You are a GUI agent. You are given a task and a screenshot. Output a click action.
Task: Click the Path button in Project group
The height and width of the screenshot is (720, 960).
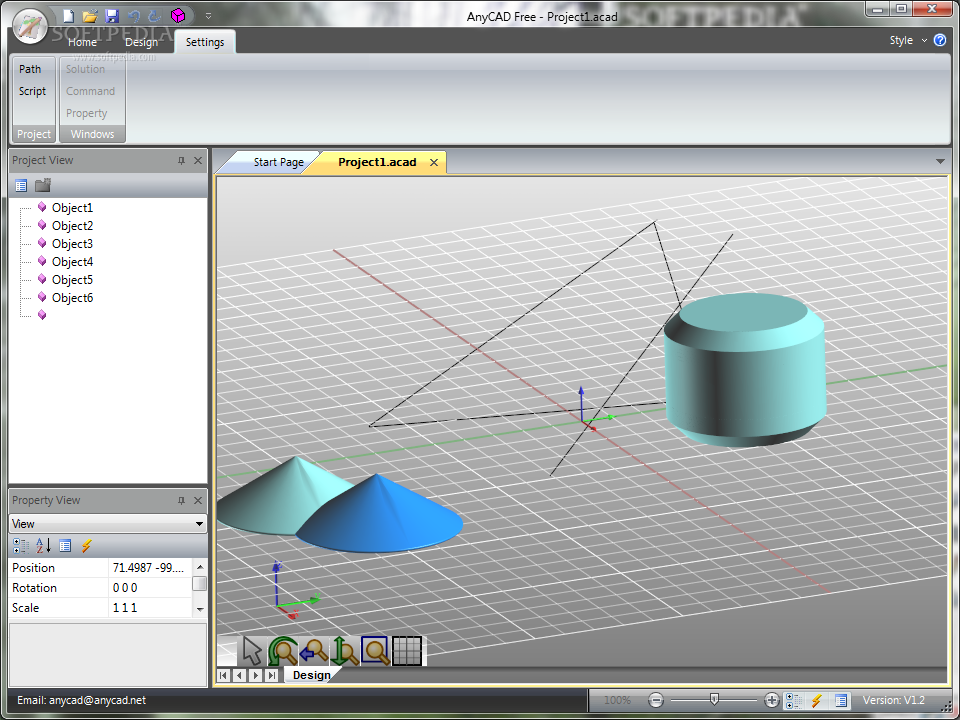(30, 69)
